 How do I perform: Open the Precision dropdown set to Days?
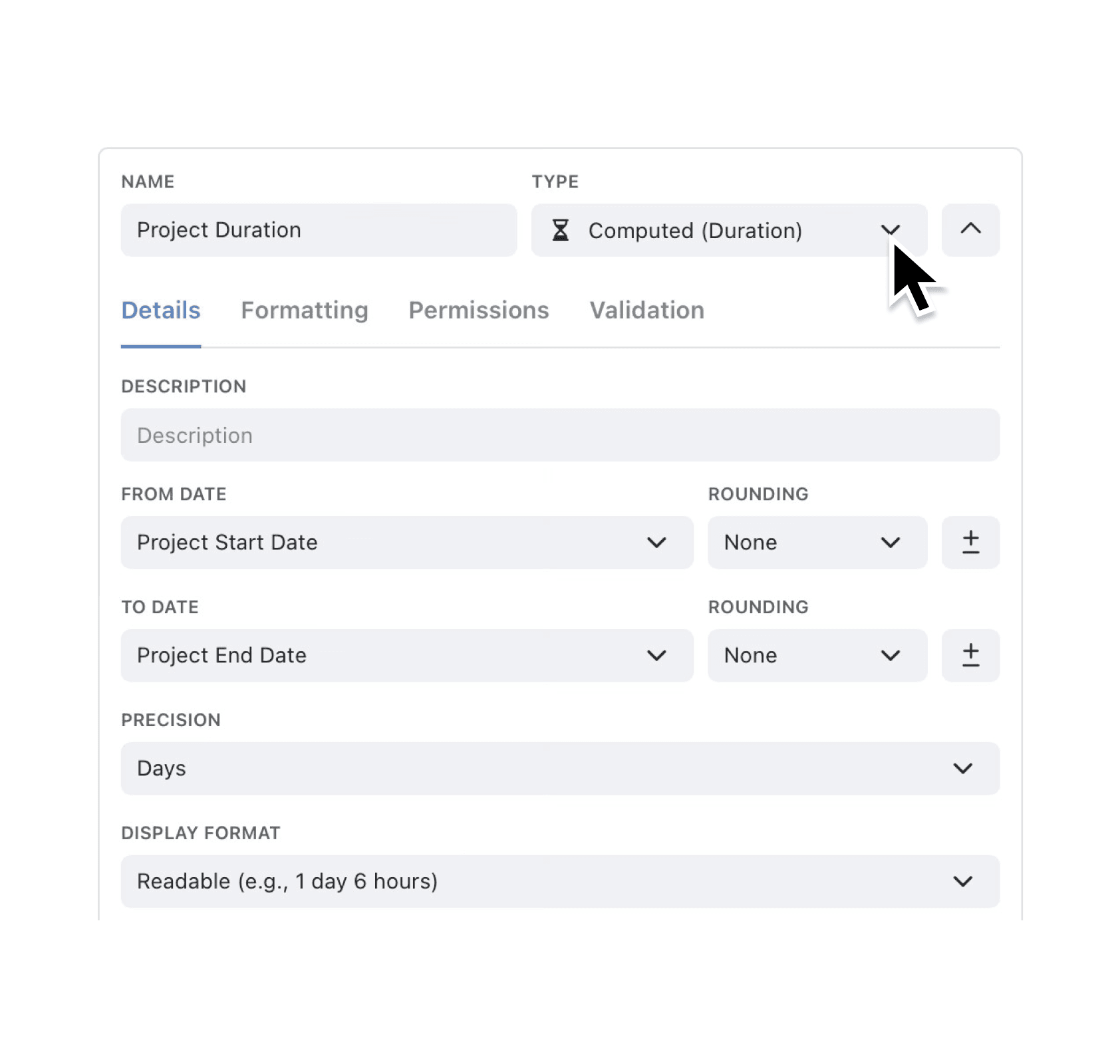pos(962,769)
